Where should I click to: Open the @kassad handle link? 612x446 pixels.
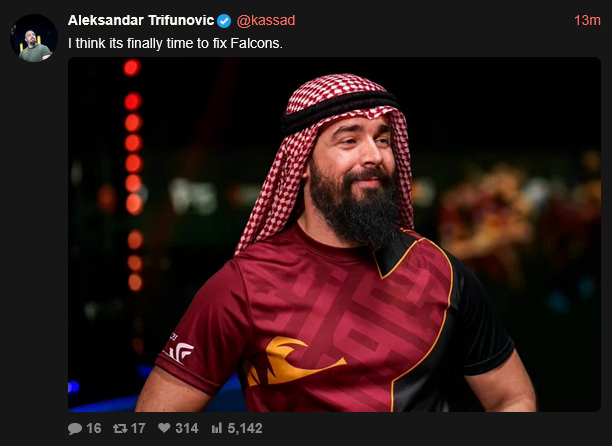(266, 20)
